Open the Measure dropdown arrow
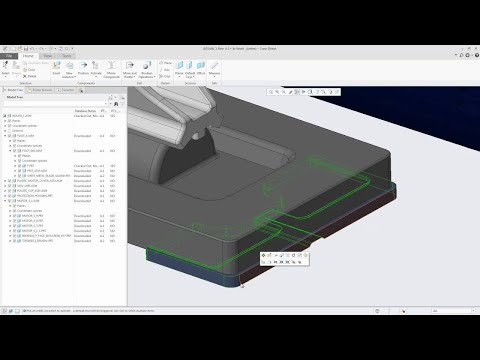480x360 pixels. [214, 77]
